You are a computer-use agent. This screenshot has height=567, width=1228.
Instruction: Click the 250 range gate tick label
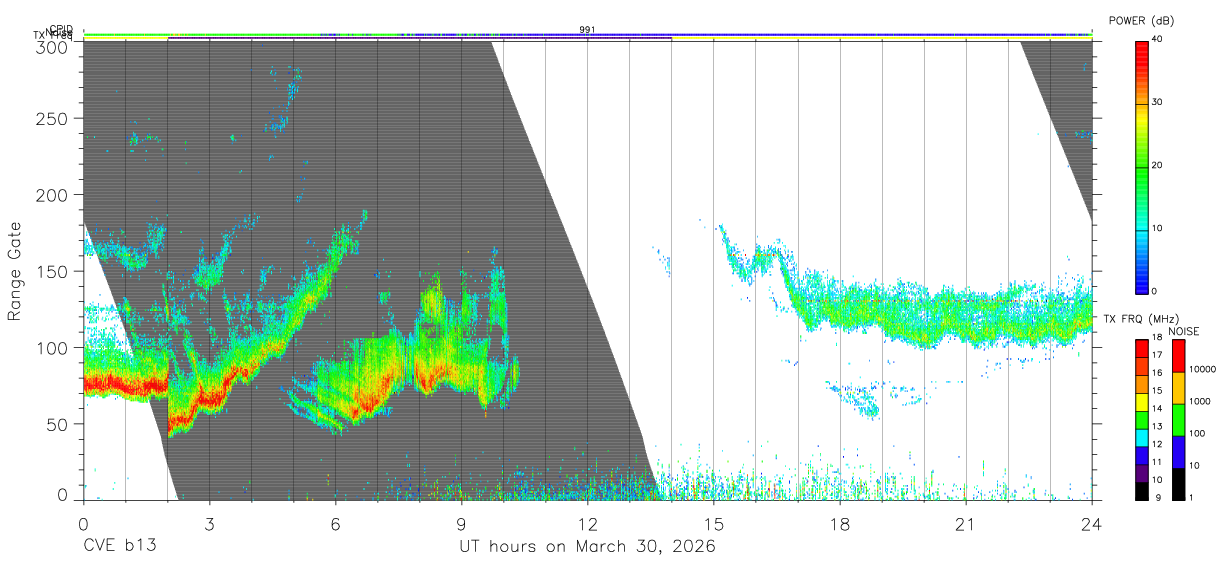pyautogui.click(x=51, y=118)
